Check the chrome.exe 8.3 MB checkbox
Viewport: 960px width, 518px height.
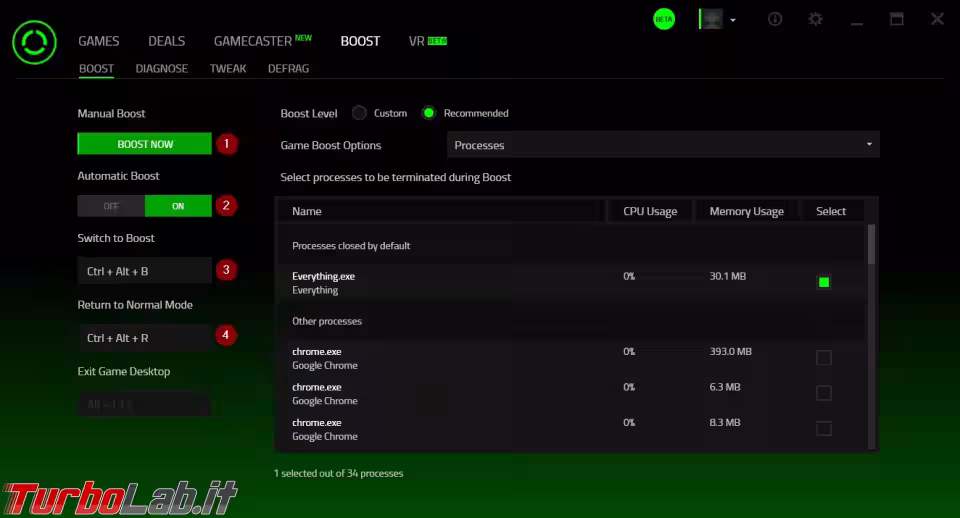pos(824,429)
